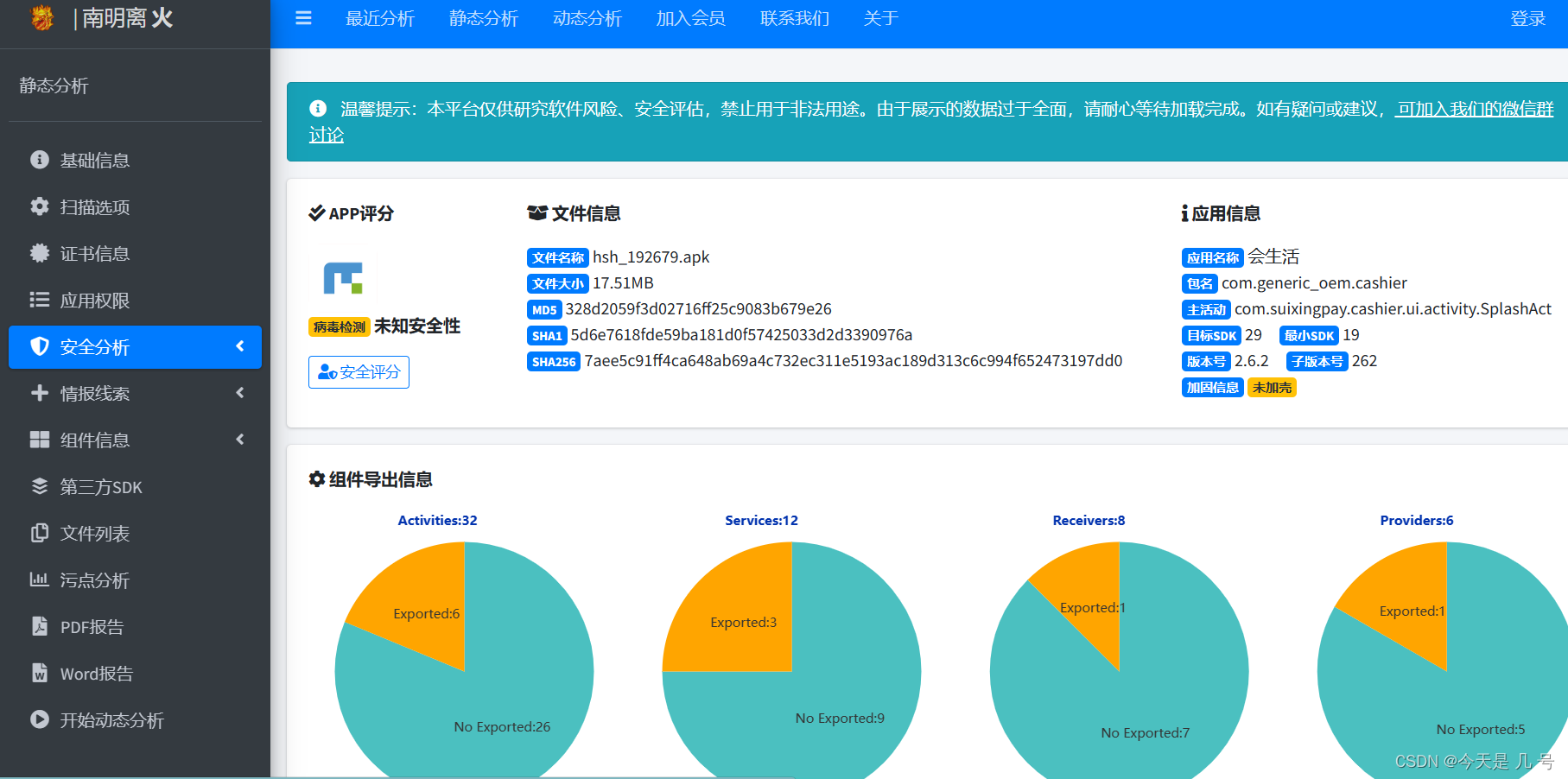This screenshot has height=779, width=1568.
Task: Click the 情报线索 plus icon
Action: [x=40, y=393]
